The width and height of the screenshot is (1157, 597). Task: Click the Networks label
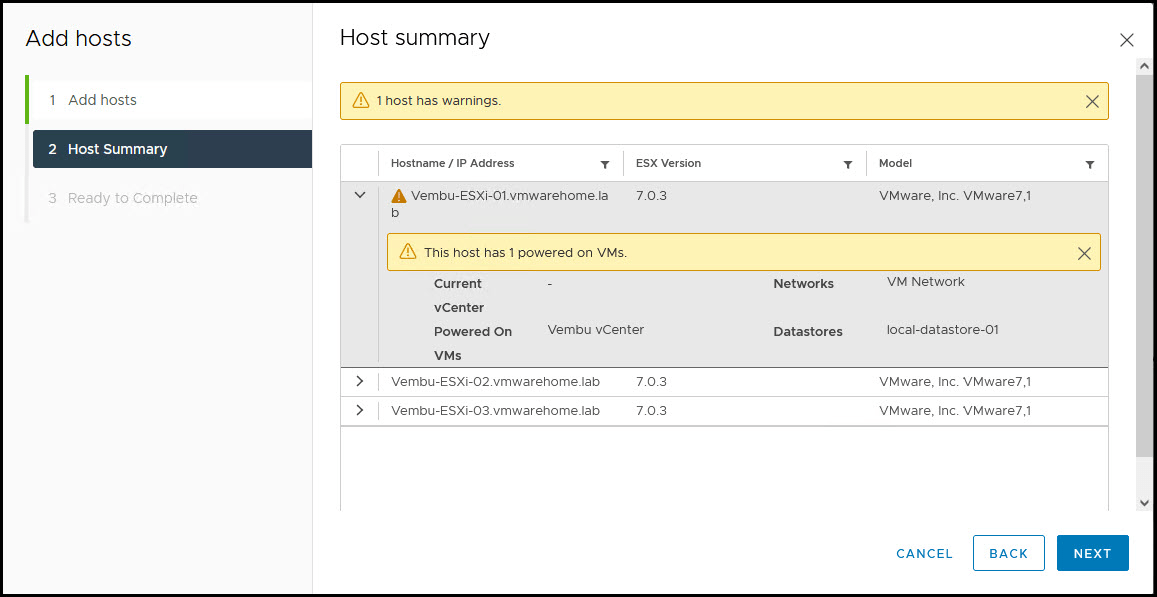point(804,284)
